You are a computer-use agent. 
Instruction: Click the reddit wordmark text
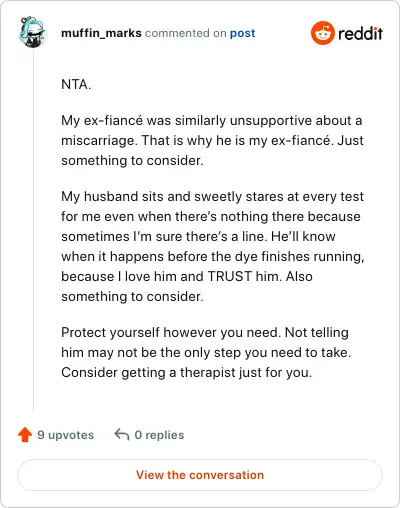[x=360, y=33]
